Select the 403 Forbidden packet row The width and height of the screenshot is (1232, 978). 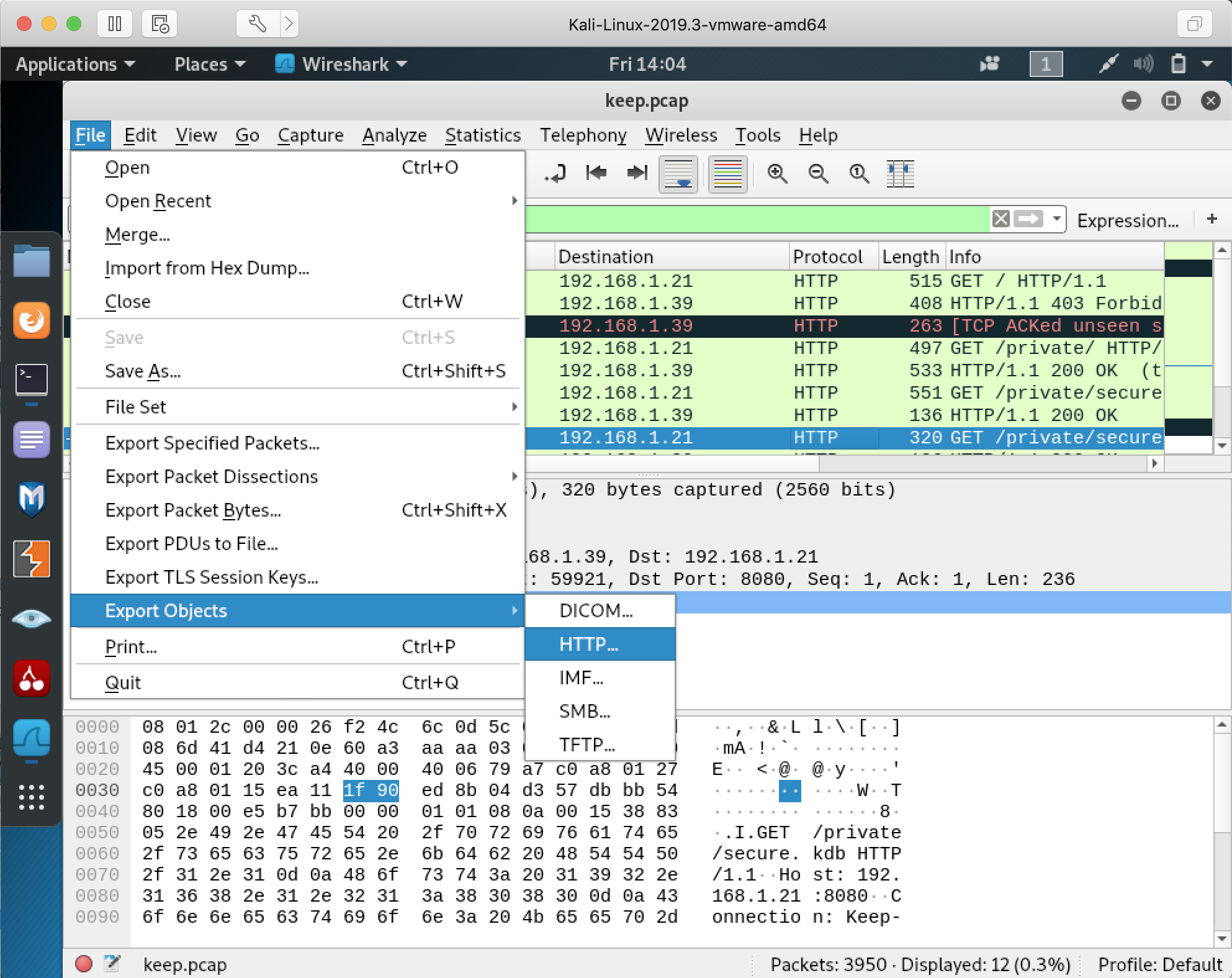point(844,304)
